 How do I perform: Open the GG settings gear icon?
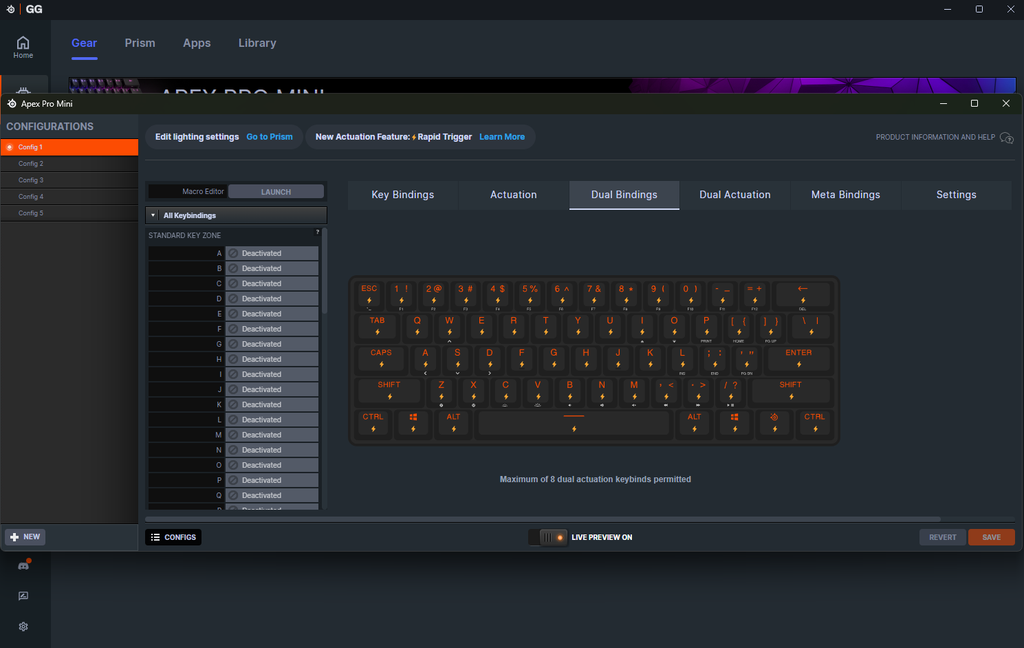(x=24, y=626)
